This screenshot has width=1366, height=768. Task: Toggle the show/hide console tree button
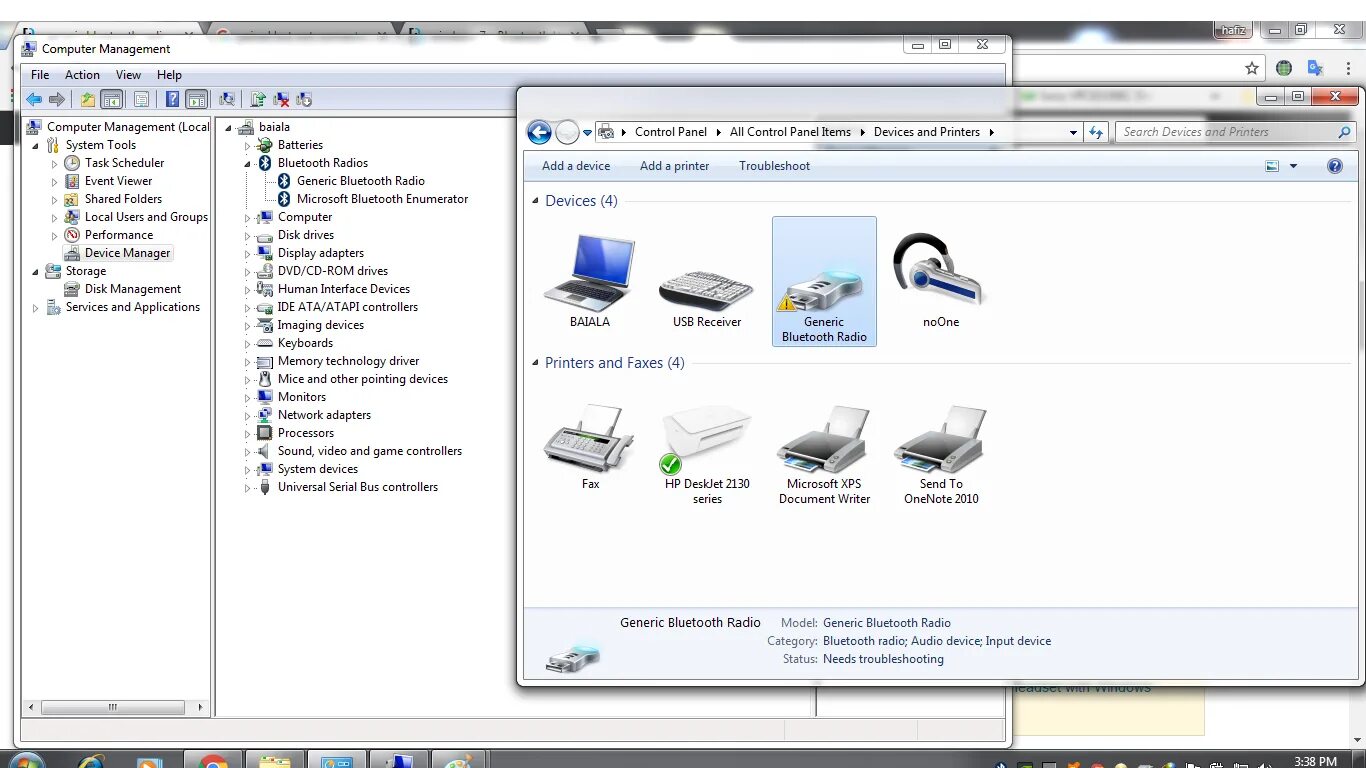coord(112,99)
